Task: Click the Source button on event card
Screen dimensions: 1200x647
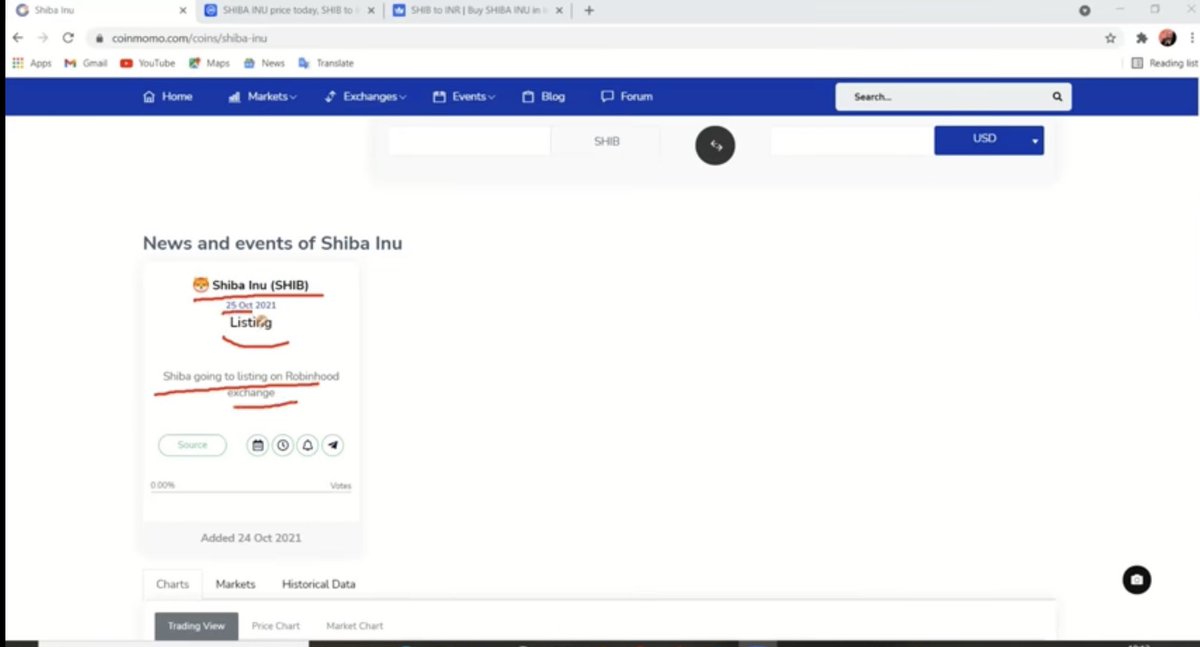Action: 192,445
